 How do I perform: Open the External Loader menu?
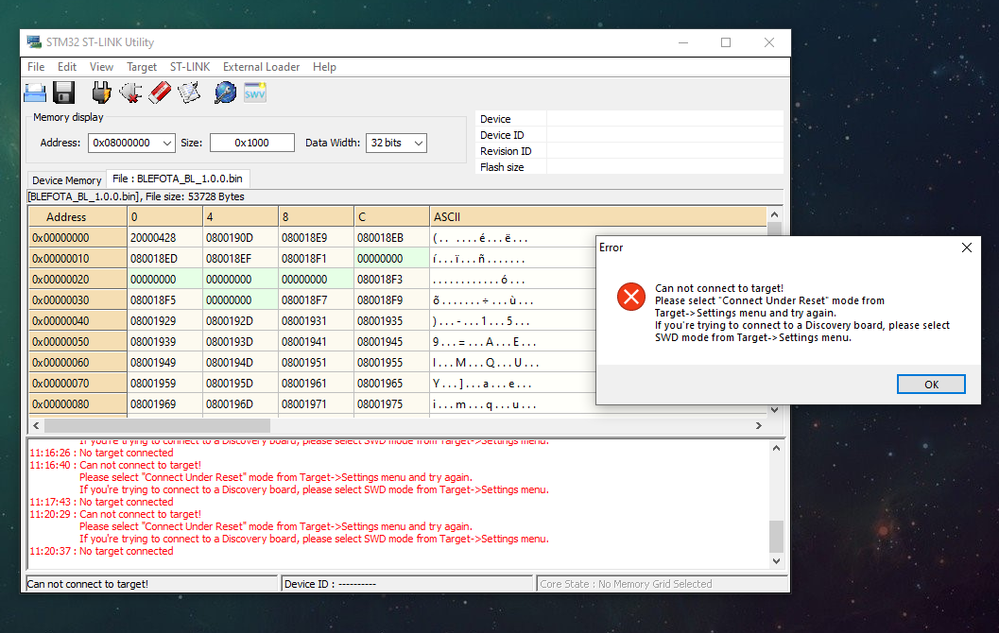(x=261, y=67)
